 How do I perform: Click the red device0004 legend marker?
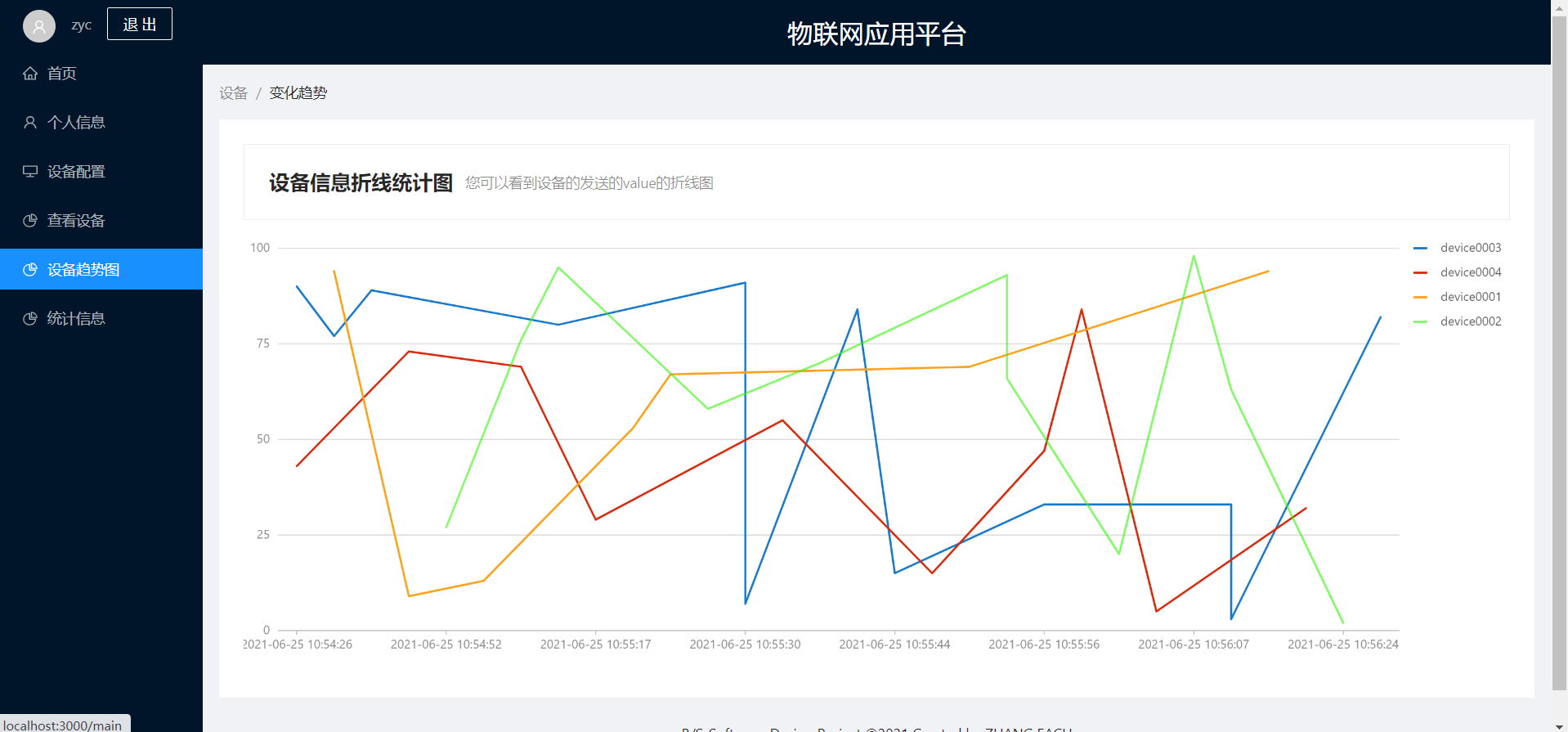pos(1420,272)
